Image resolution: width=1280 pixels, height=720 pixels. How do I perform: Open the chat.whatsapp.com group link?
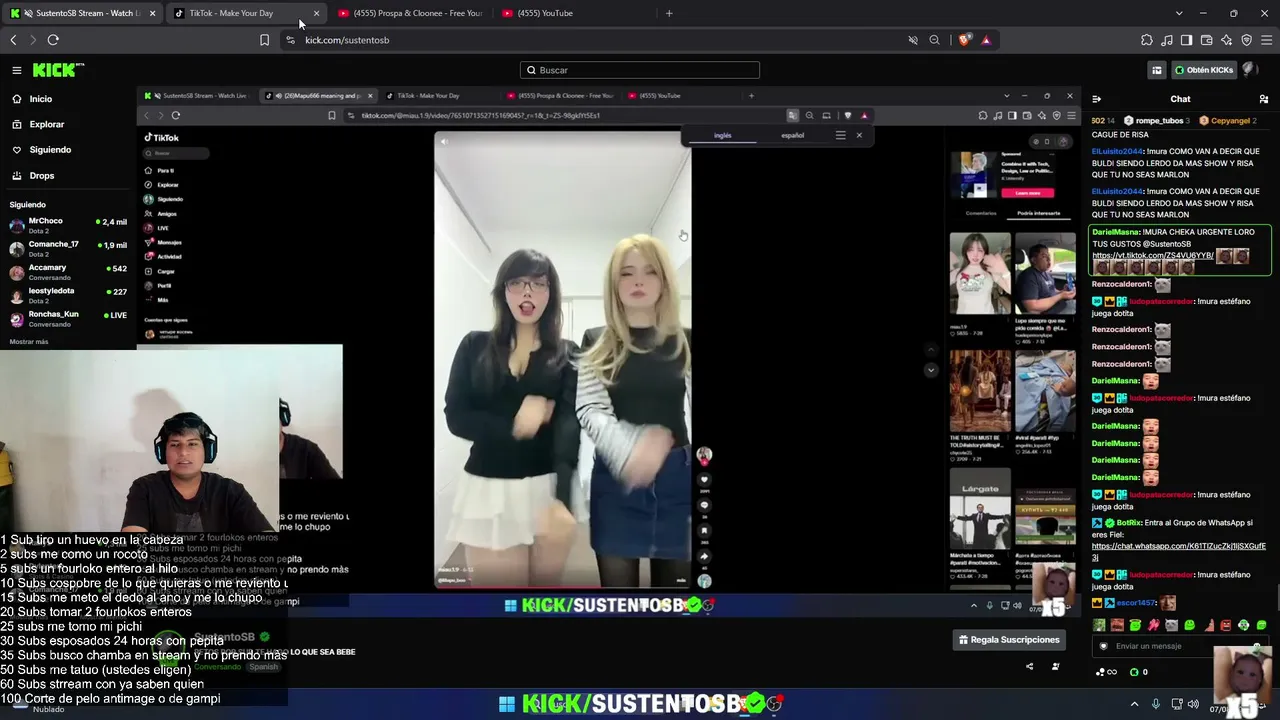1178,552
